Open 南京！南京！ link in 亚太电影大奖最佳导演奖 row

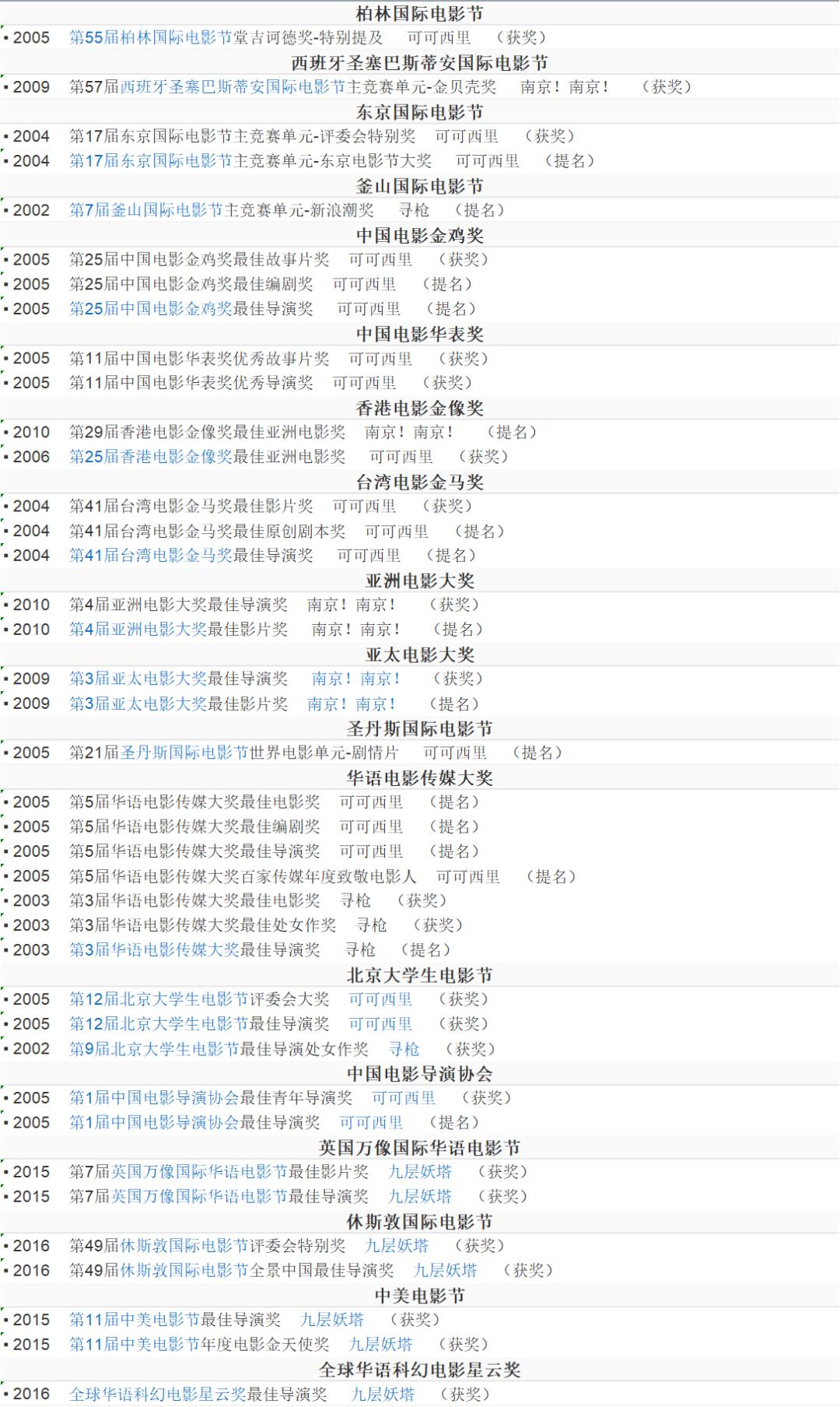coord(356,679)
